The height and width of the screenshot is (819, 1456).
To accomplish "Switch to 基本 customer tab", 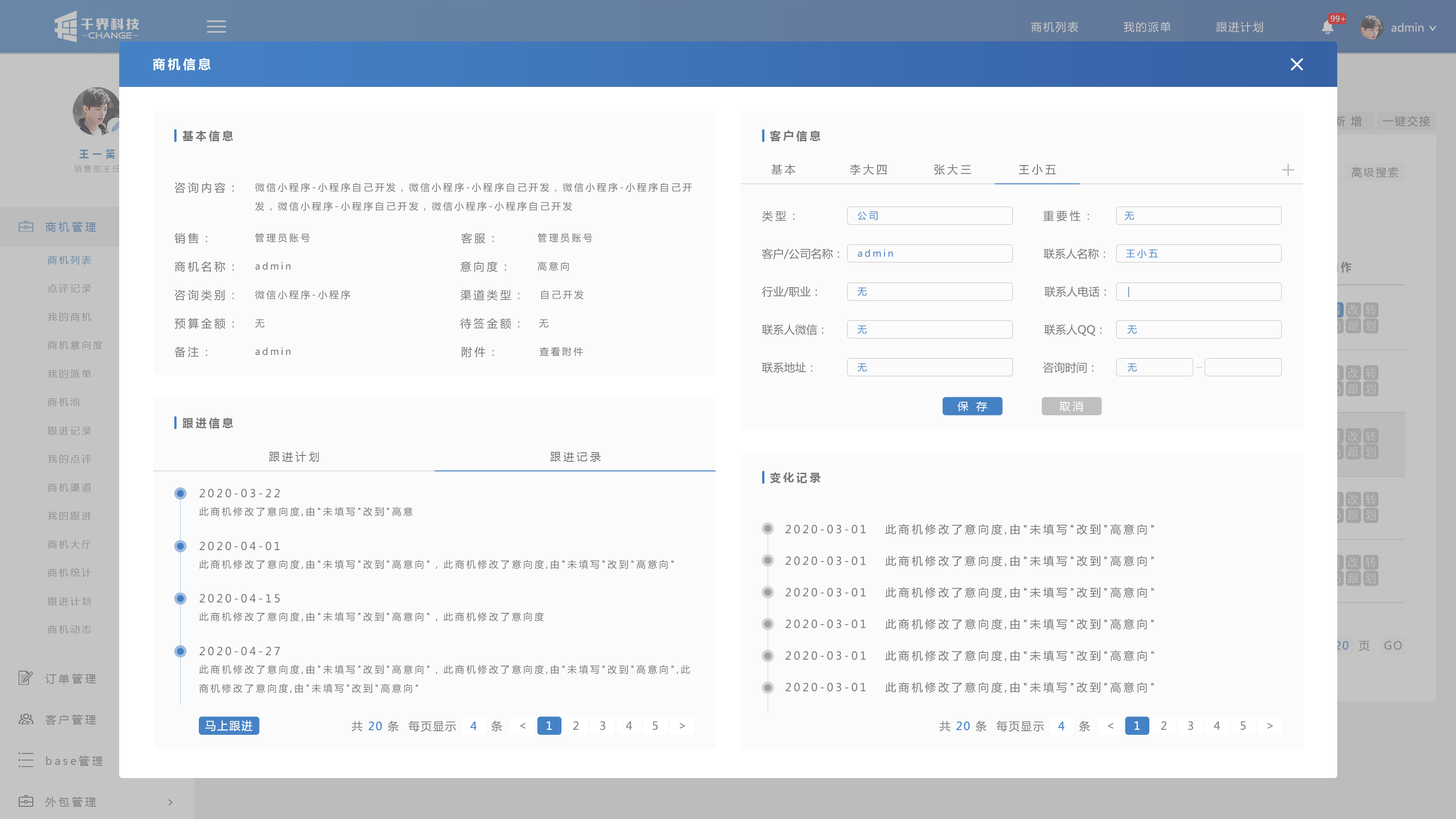I will click(x=784, y=170).
